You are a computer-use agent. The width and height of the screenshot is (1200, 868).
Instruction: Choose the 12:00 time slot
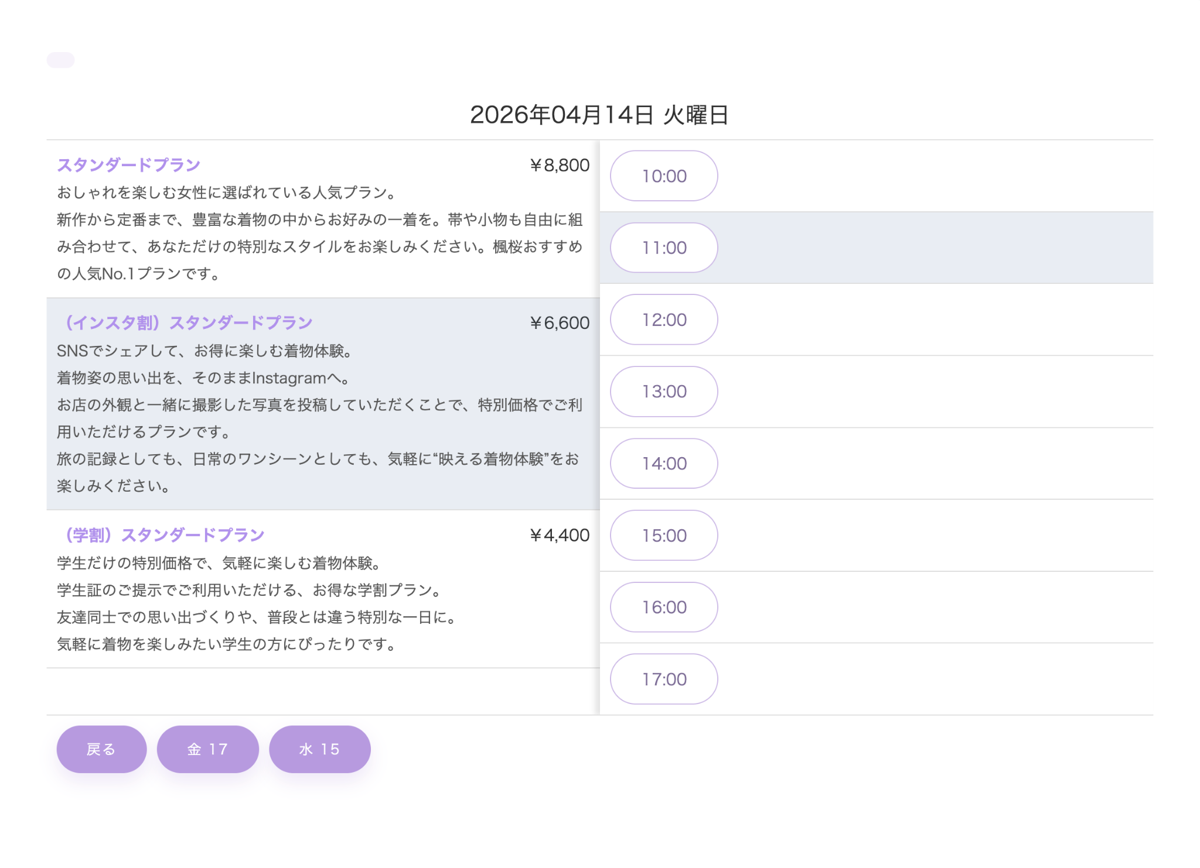(663, 319)
